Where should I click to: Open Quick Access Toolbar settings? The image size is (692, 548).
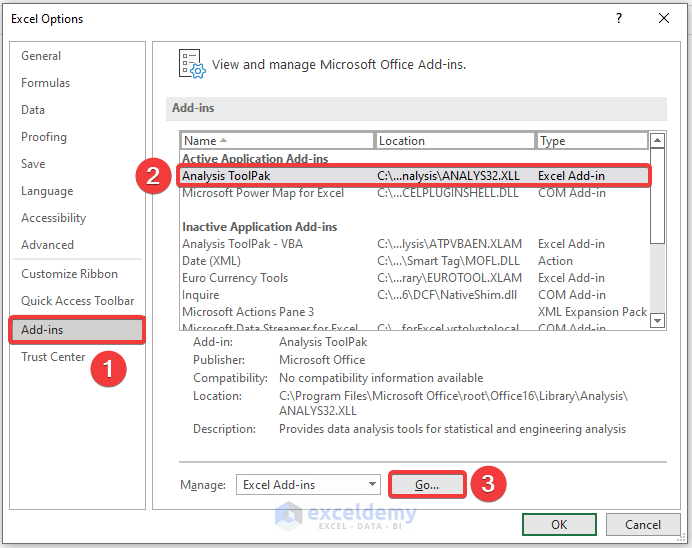coord(78,301)
